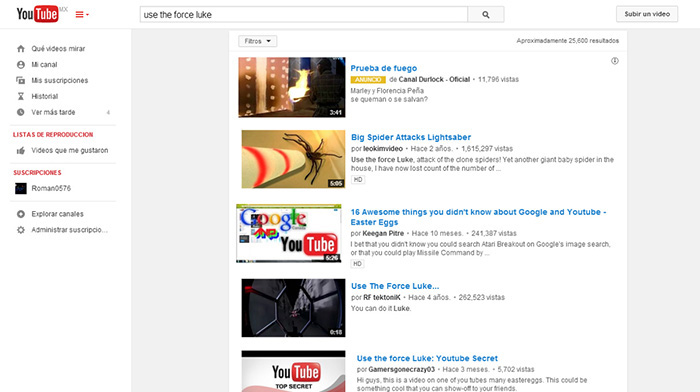Click the Explorar canales plus icon
This screenshot has width=700, height=392.
(x=21, y=214)
